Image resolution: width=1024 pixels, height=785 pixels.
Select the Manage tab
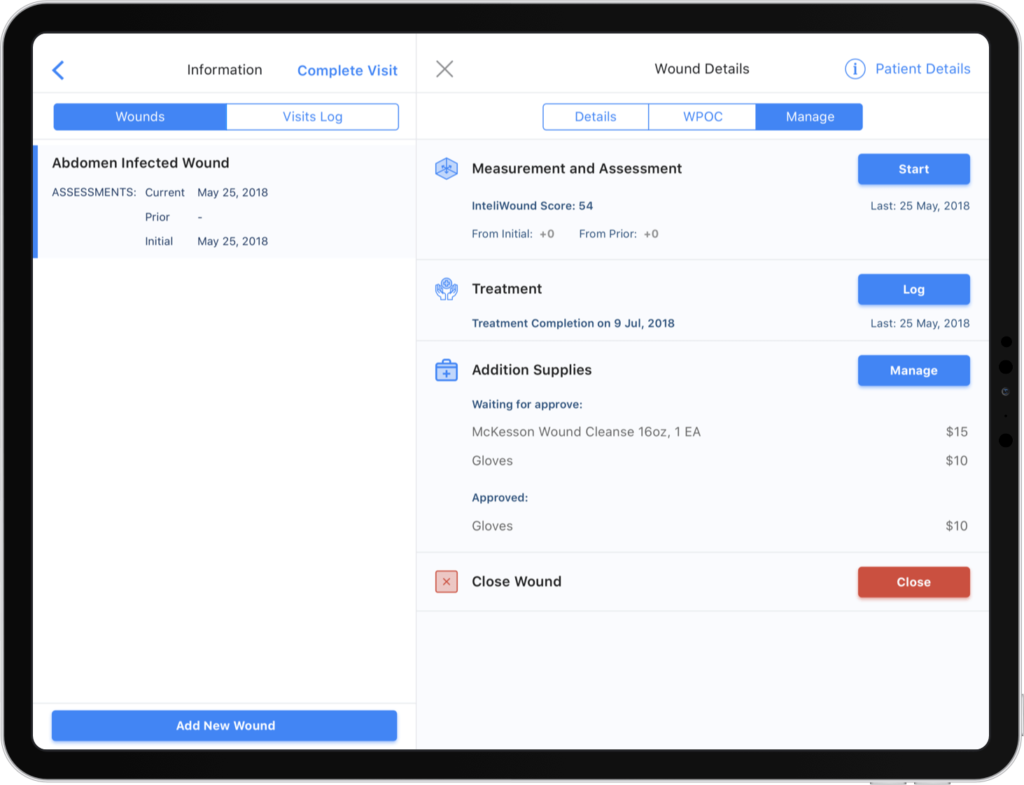coord(810,116)
